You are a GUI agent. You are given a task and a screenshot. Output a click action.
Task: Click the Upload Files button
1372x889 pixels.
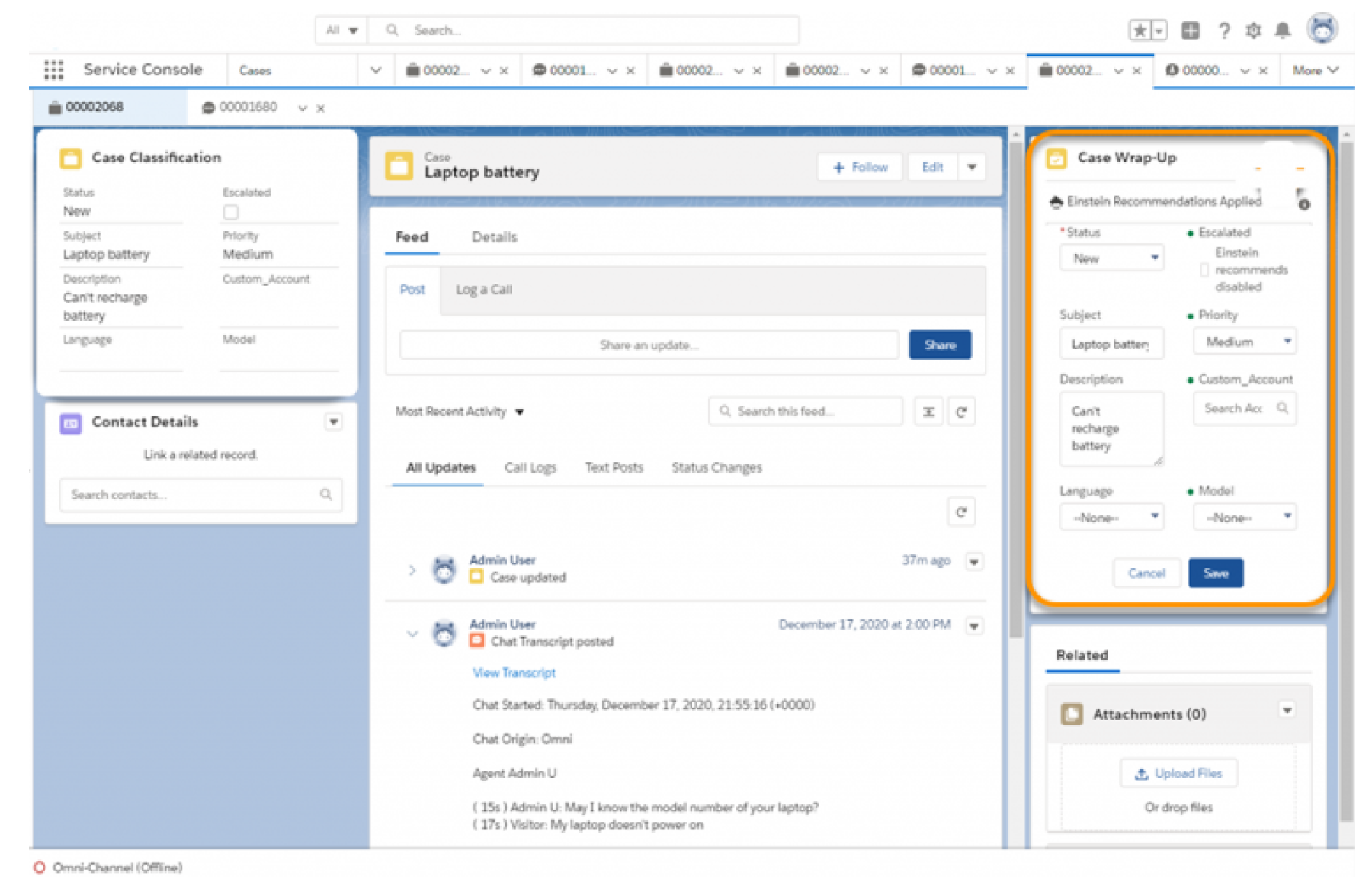click(1178, 773)
